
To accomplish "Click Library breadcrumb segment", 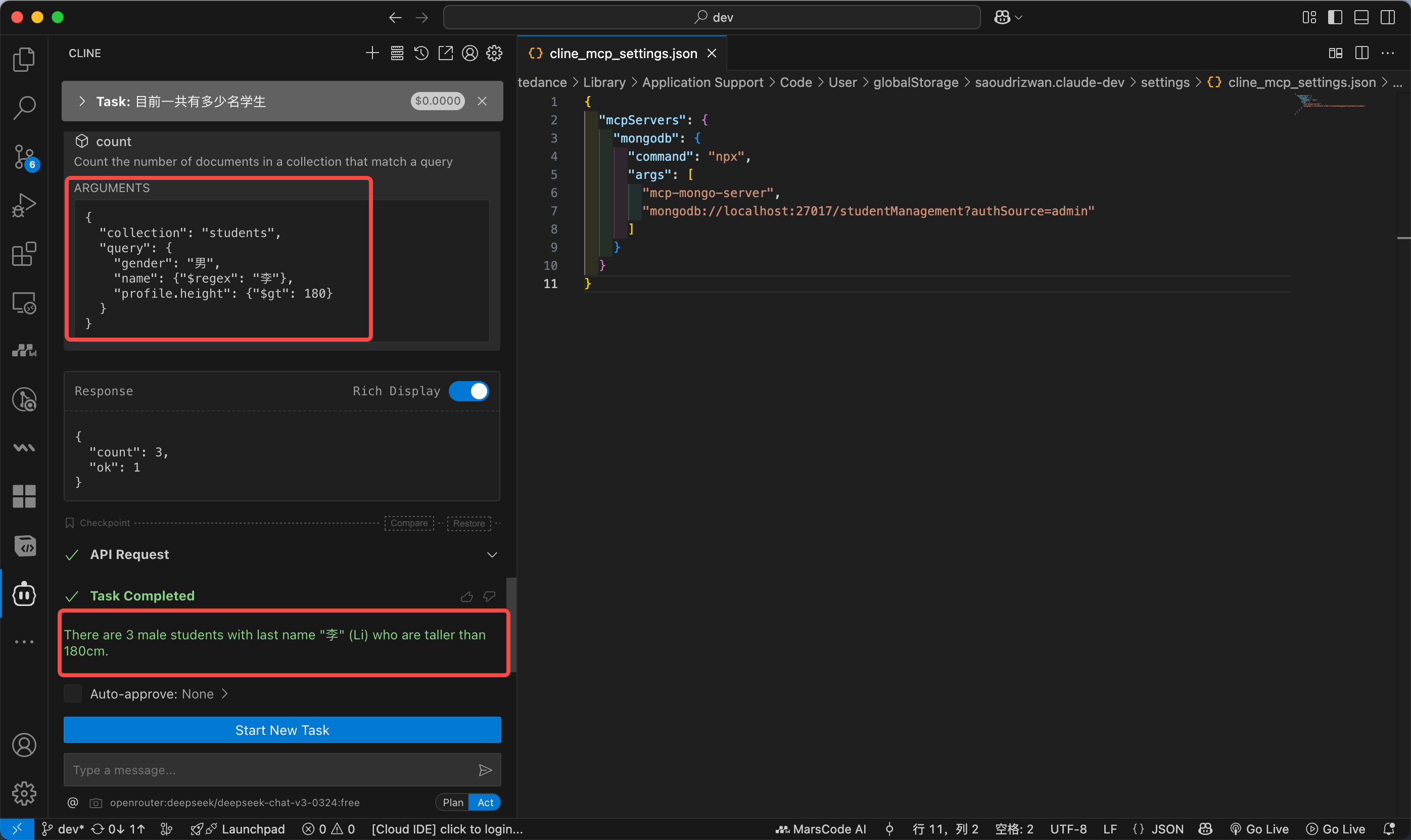I will [604, 83].
